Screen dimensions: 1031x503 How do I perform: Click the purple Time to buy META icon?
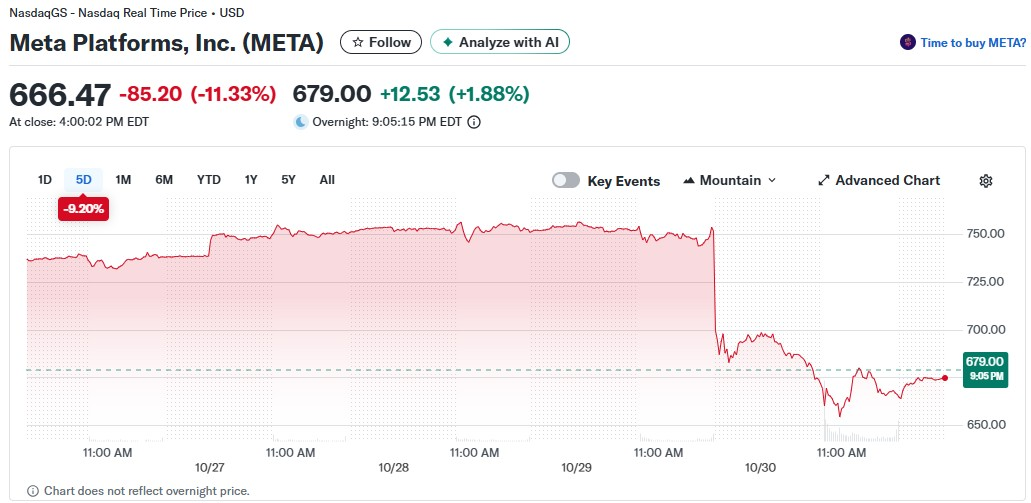click(908, 42)
